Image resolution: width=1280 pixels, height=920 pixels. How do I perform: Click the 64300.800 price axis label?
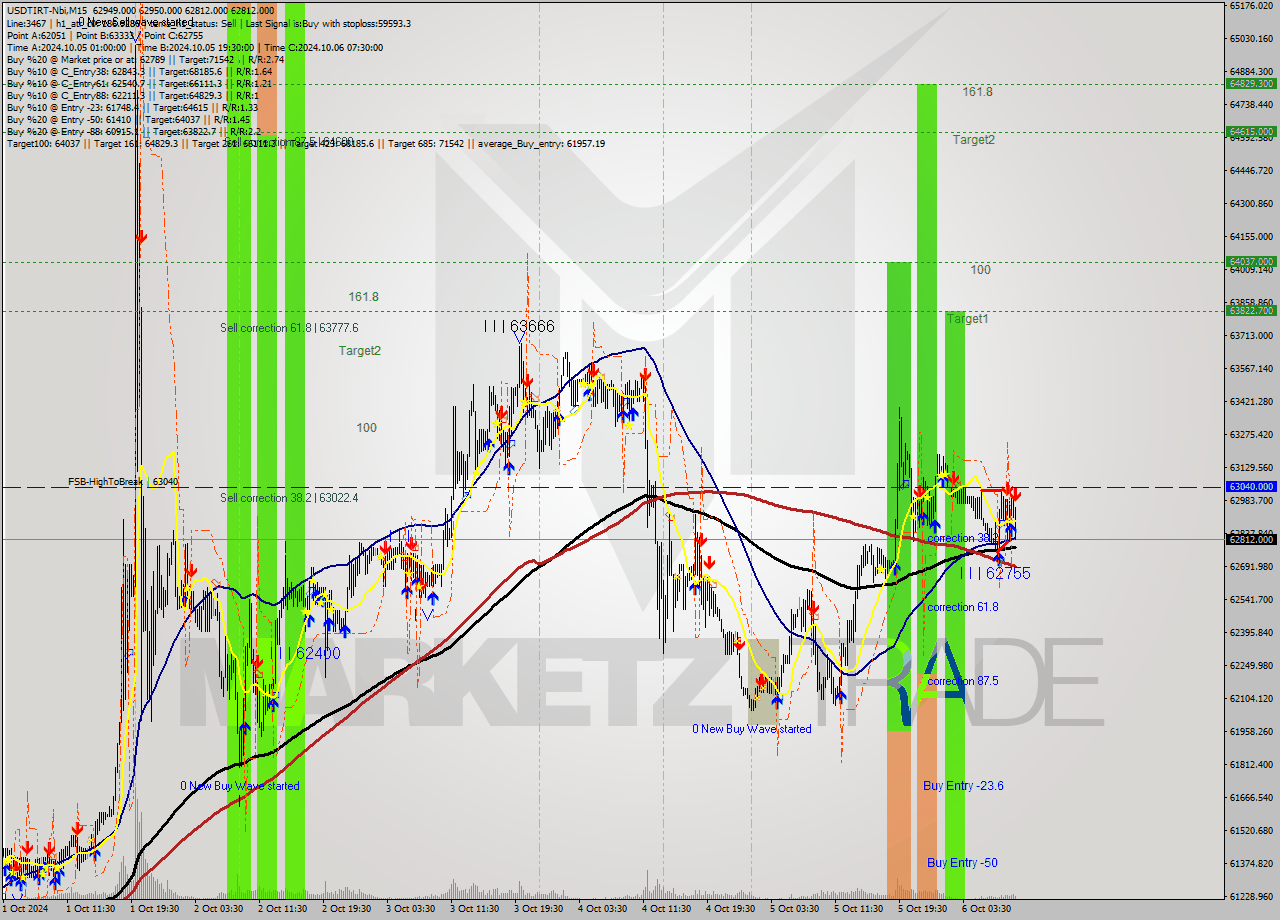[1251, 204]
